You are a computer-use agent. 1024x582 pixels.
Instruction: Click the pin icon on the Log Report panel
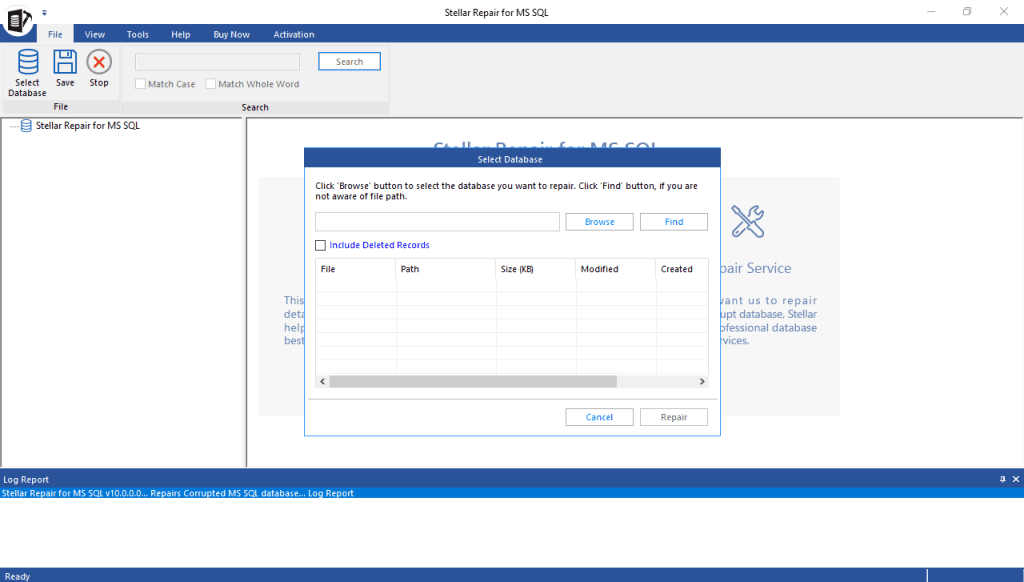[1001, 479]
